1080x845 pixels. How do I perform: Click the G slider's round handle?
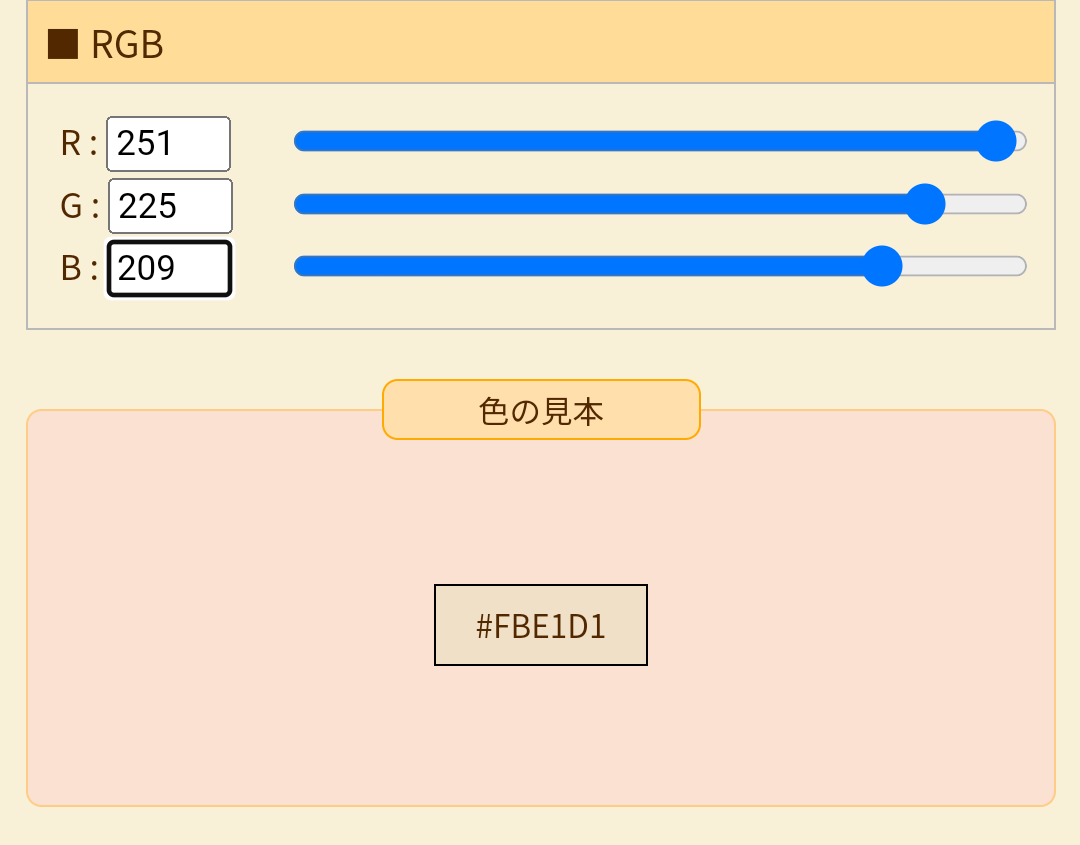[x=925, y=204]
